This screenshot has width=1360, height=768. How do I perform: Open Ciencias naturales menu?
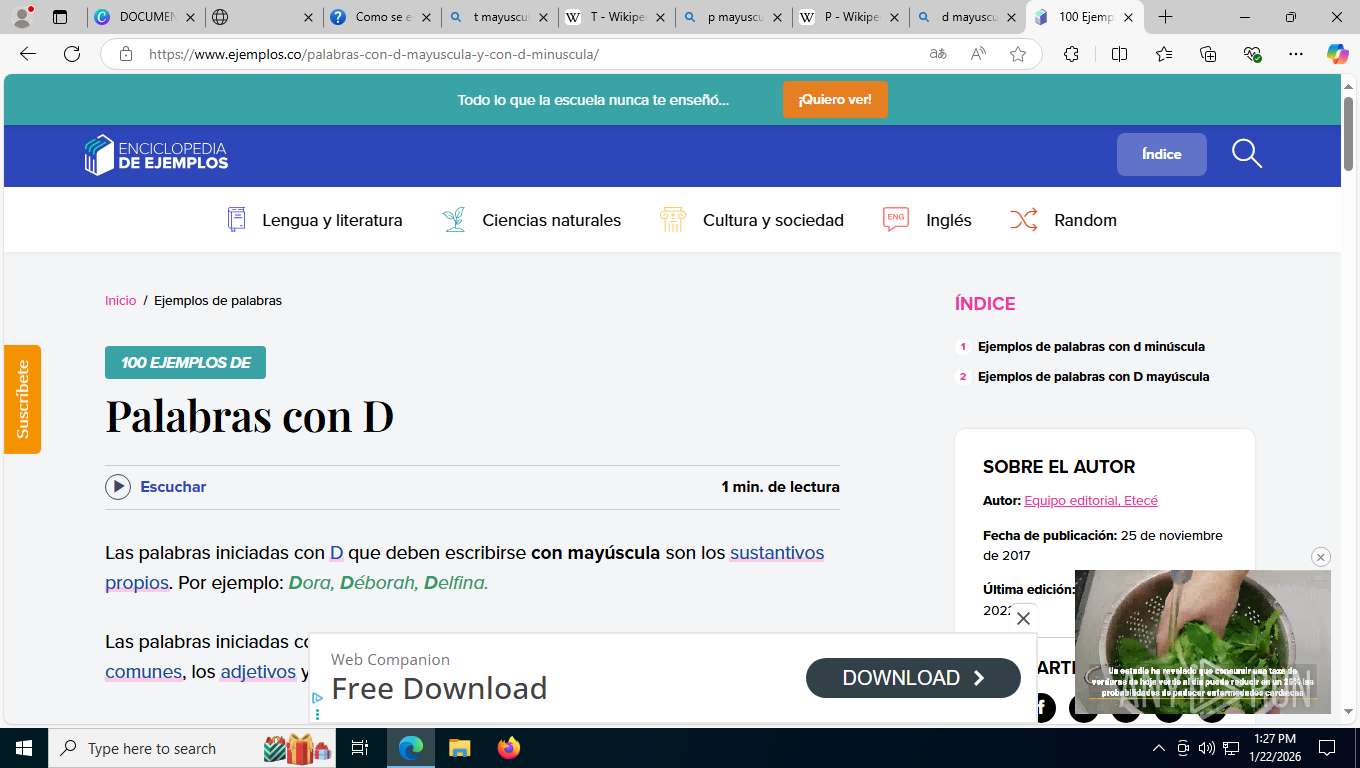531,220
